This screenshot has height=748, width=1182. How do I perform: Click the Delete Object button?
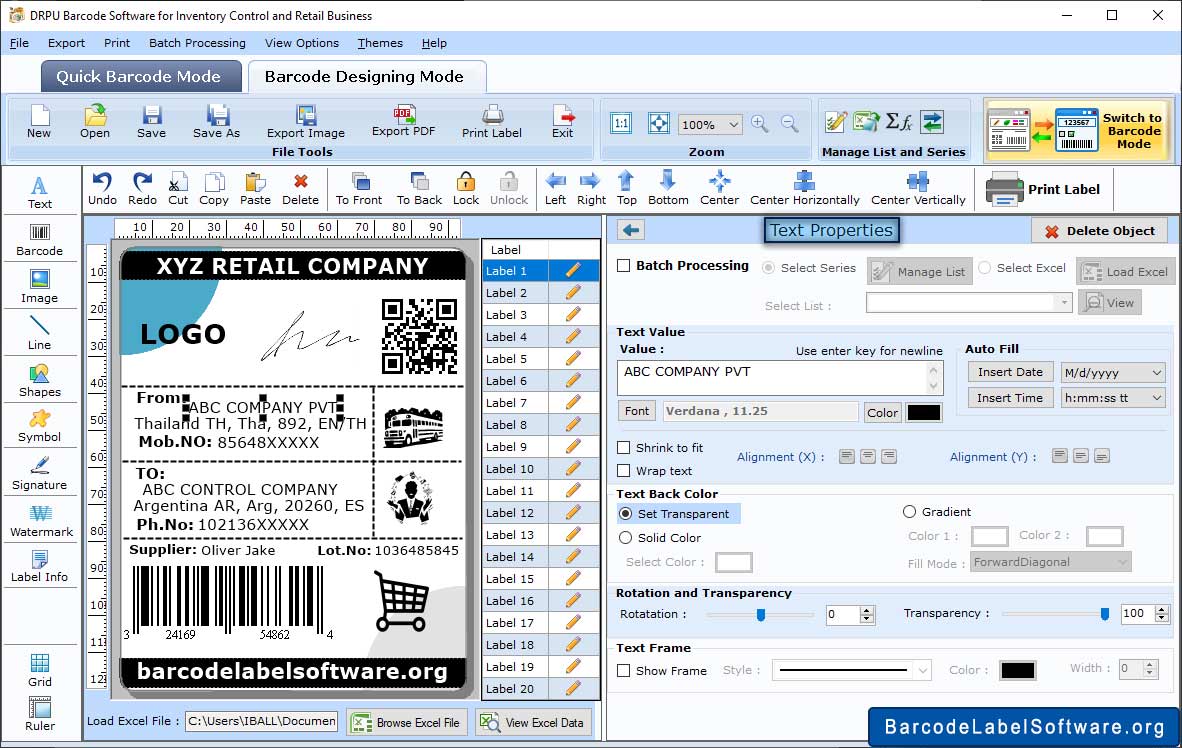click(1099, 231)
